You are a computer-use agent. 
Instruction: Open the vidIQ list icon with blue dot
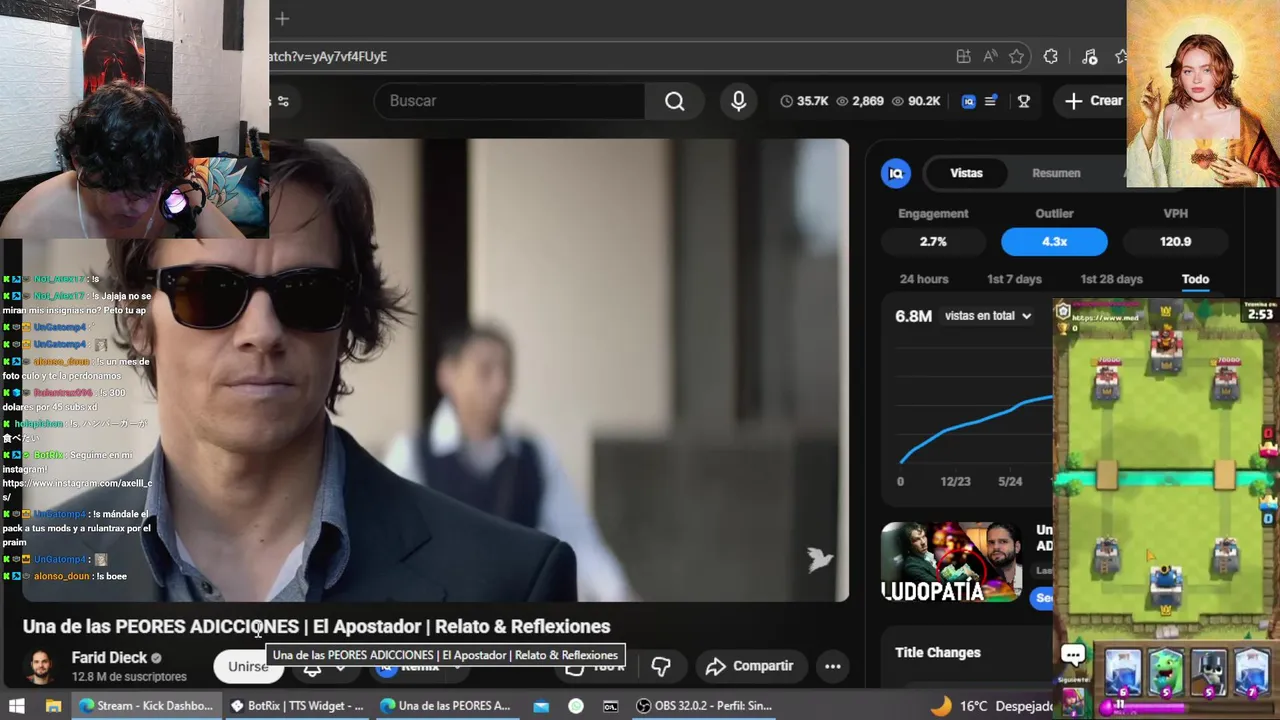click(x=991, y=101)
